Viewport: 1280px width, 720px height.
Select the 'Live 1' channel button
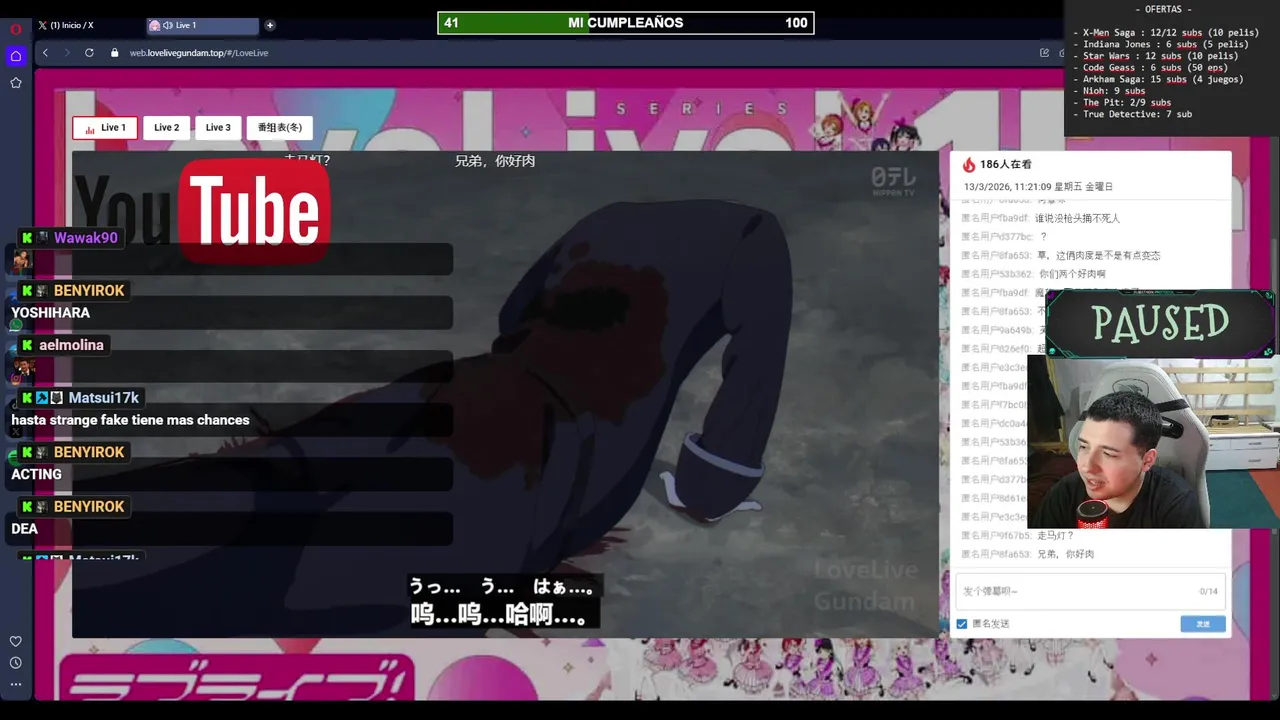[105, 128]
